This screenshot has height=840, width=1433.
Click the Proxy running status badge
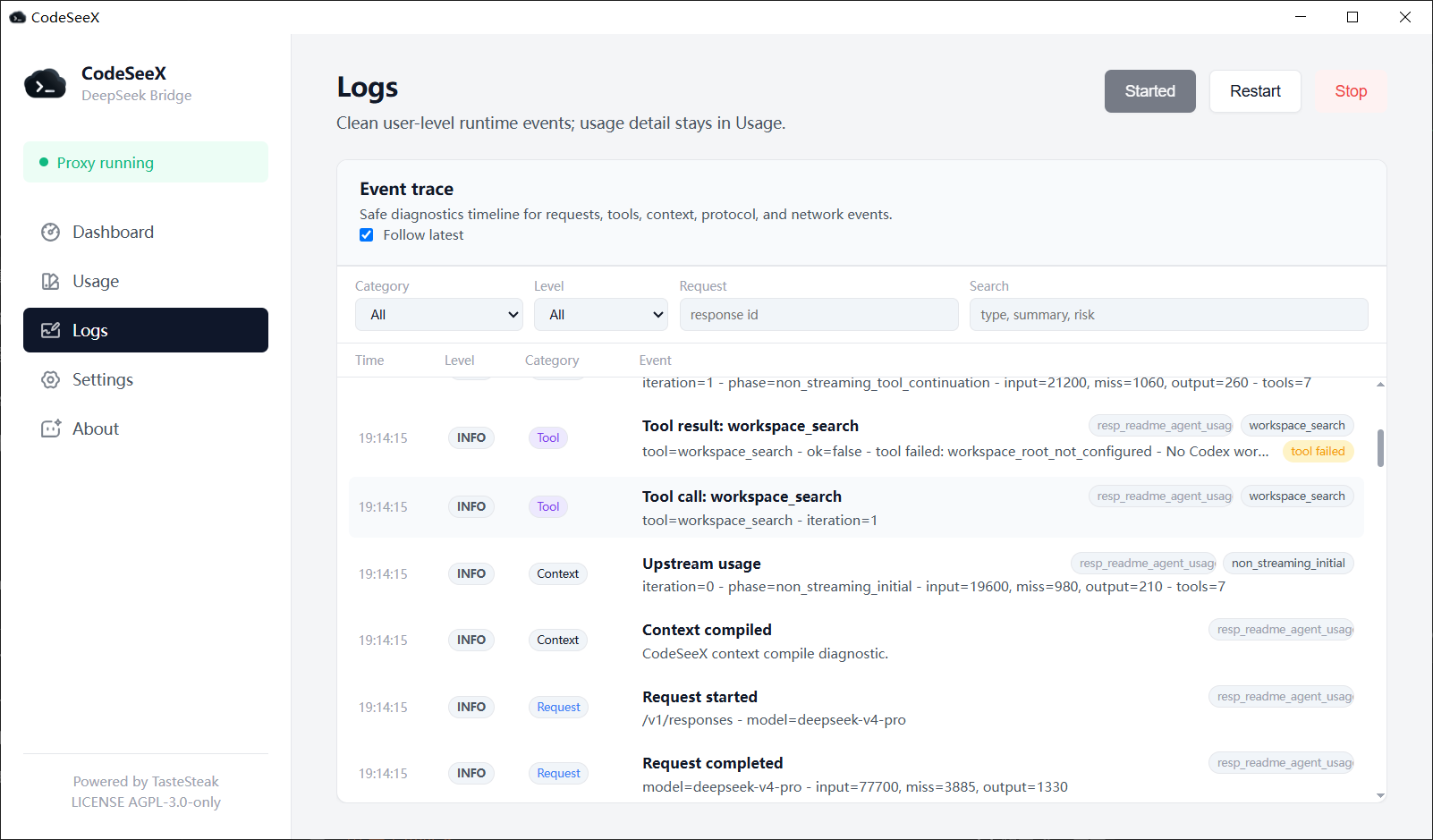point(146,162)
